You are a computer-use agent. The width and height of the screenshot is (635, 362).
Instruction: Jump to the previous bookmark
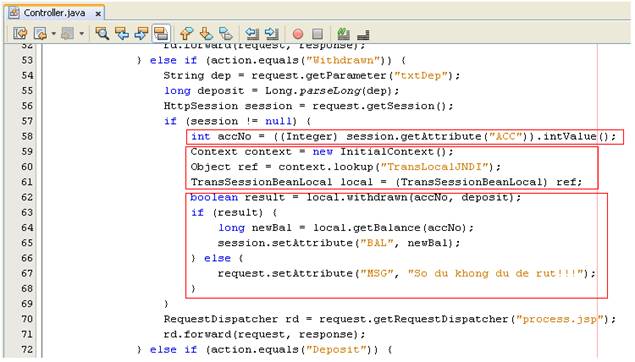(187, 34)
